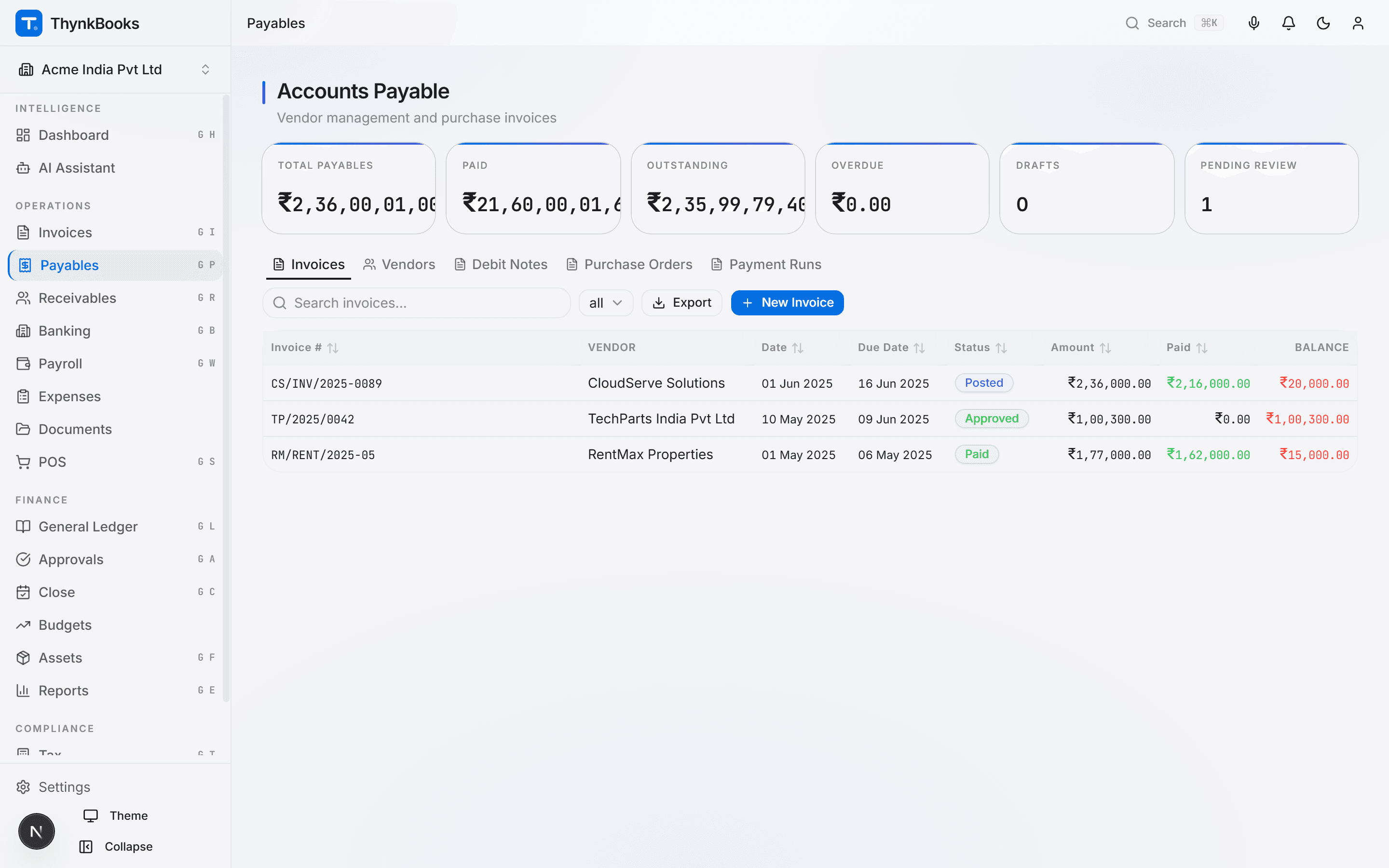Open Assets box icon

(23, 657)
